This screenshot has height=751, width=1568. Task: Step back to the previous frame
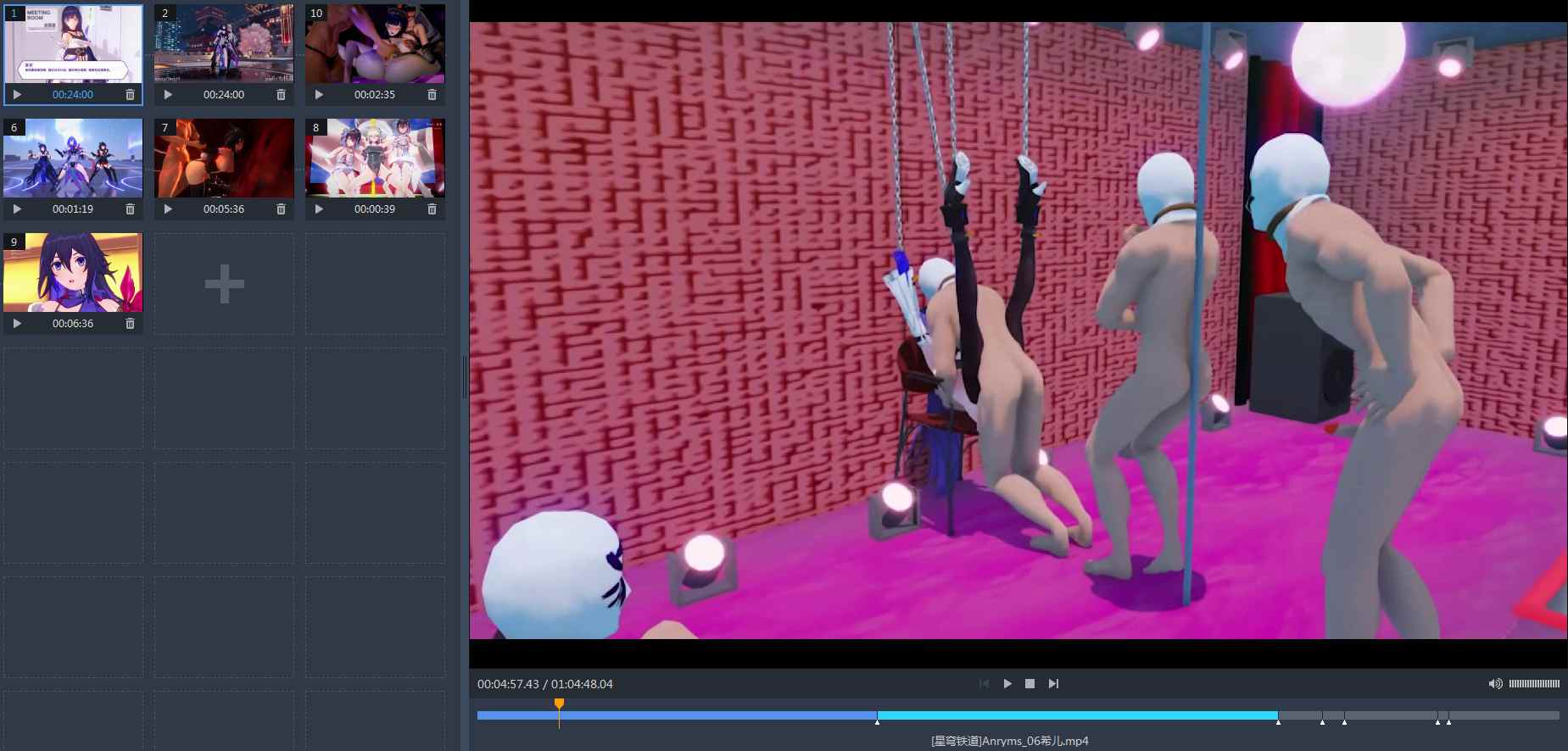tap(984, 684)
